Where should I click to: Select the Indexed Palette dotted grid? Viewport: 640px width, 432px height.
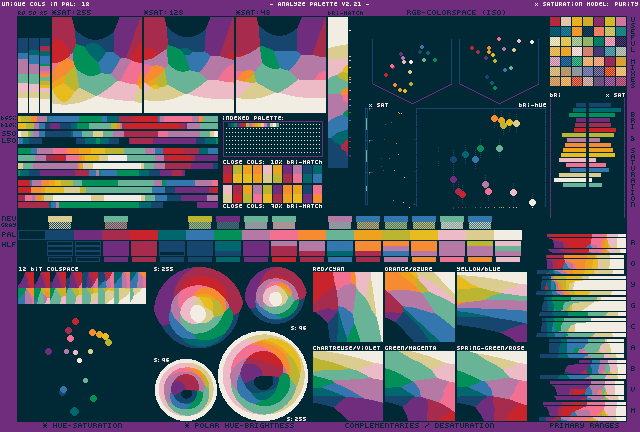click(272, 138)
